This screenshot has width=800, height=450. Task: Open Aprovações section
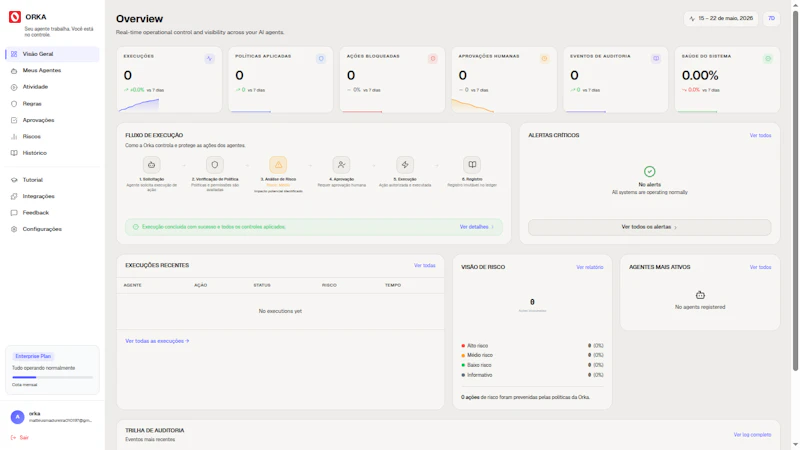click(52, 120)
